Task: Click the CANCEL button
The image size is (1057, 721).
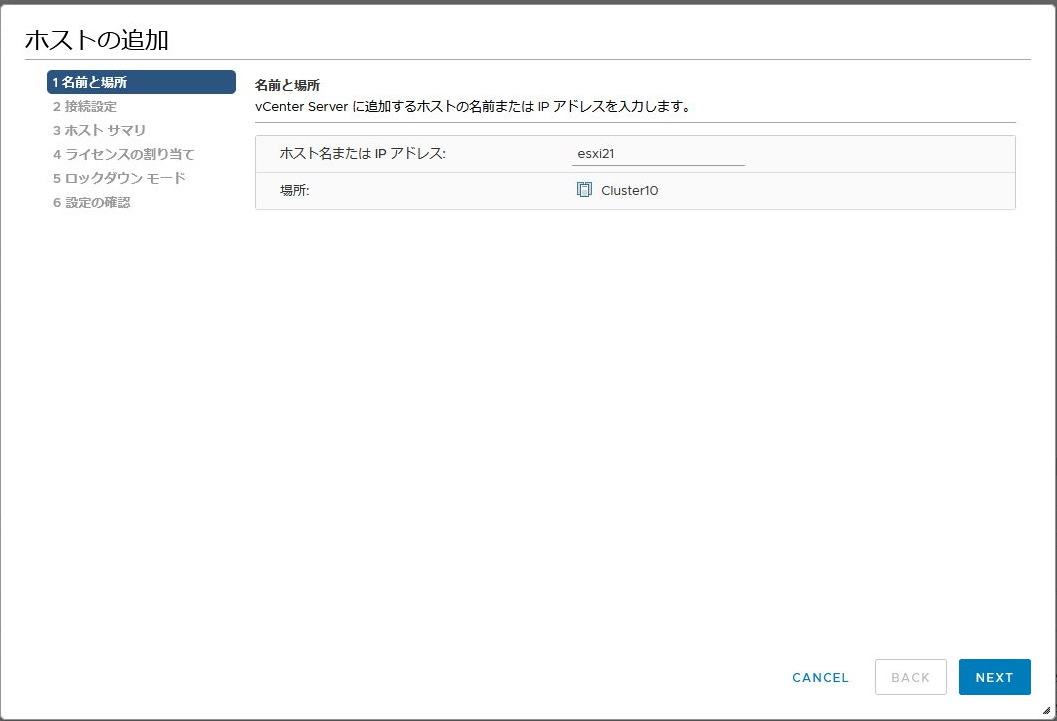Action: [x=820, y=677]
